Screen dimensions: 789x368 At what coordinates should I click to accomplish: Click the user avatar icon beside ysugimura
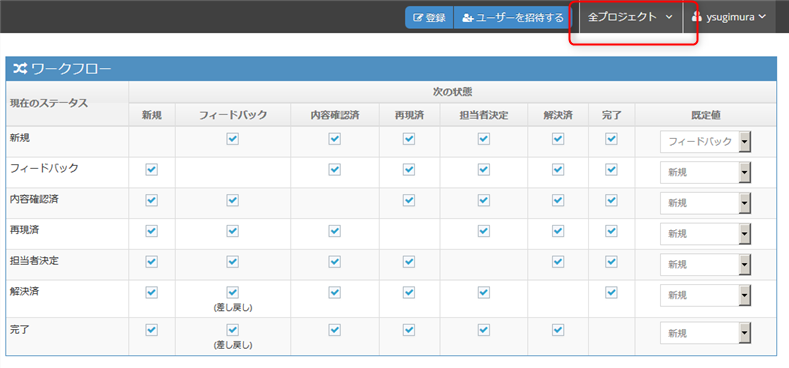pyautogui.click(x=697, y=17)
